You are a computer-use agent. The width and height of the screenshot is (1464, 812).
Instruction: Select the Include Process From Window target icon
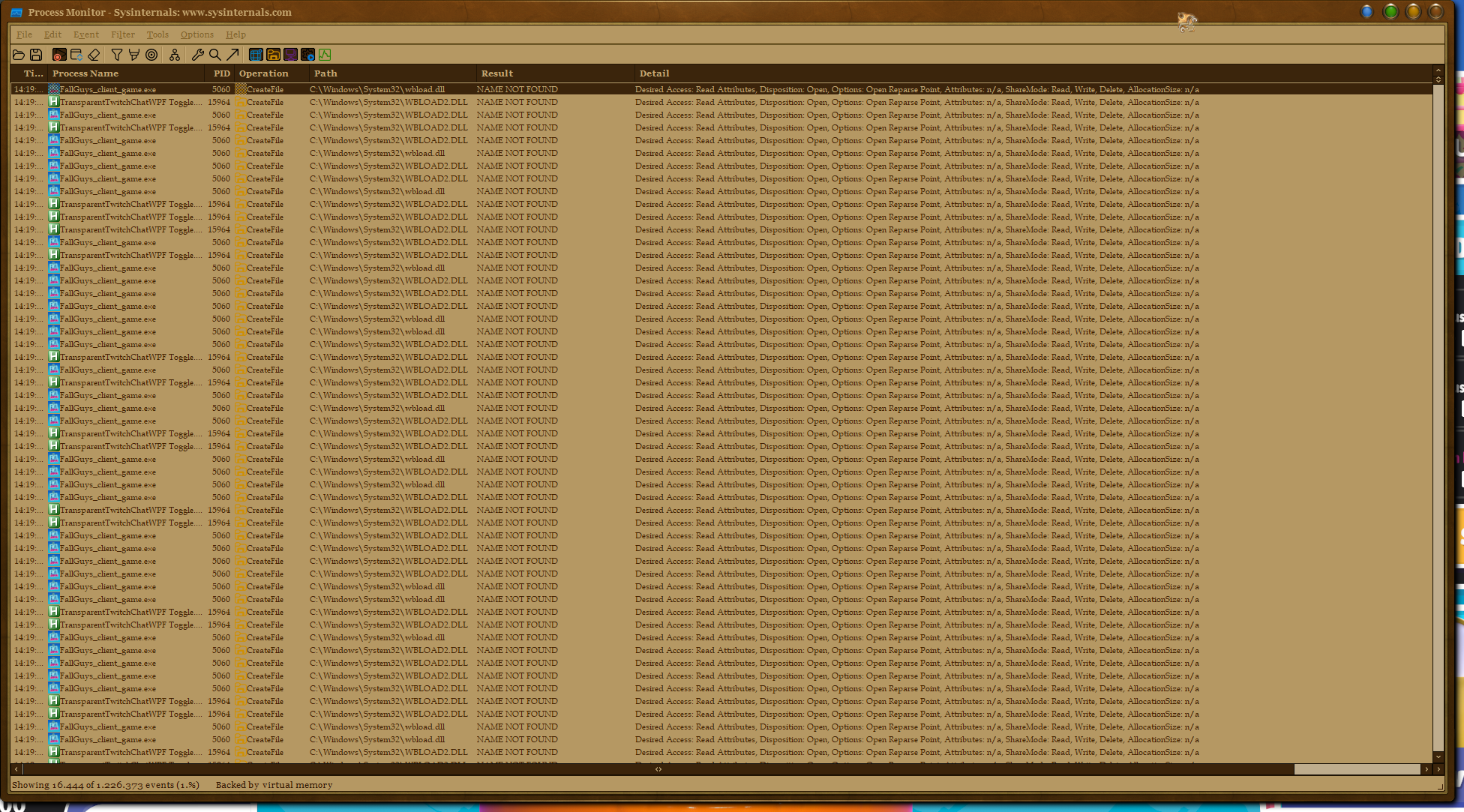[151, 55]
